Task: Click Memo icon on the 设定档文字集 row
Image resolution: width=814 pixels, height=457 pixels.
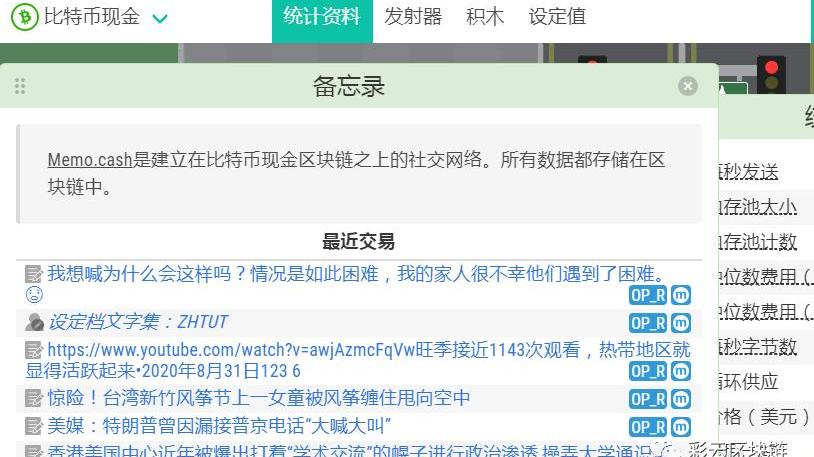Action: tap(681, 323)
